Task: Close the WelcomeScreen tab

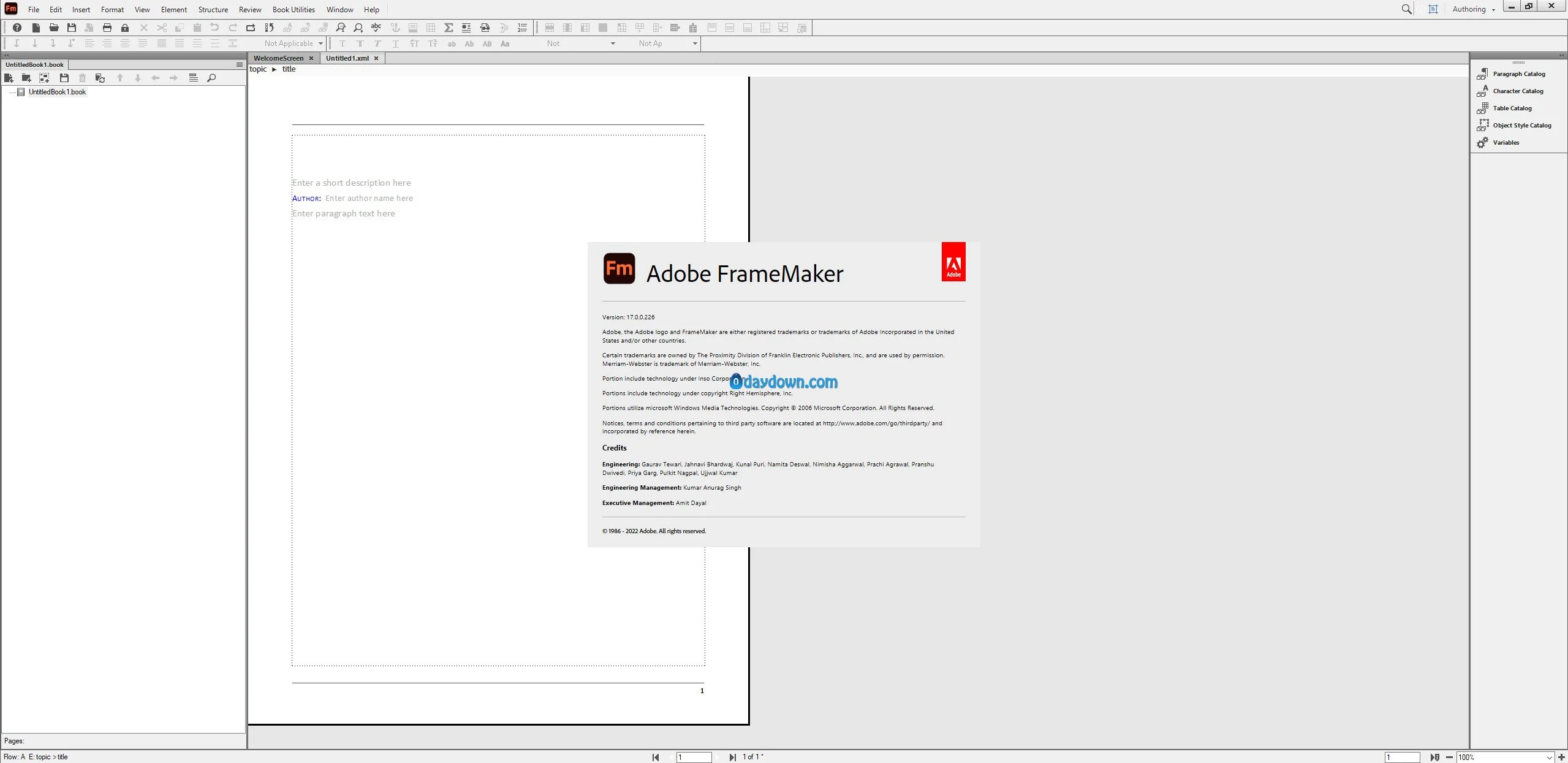Action: tap(311, 58)
